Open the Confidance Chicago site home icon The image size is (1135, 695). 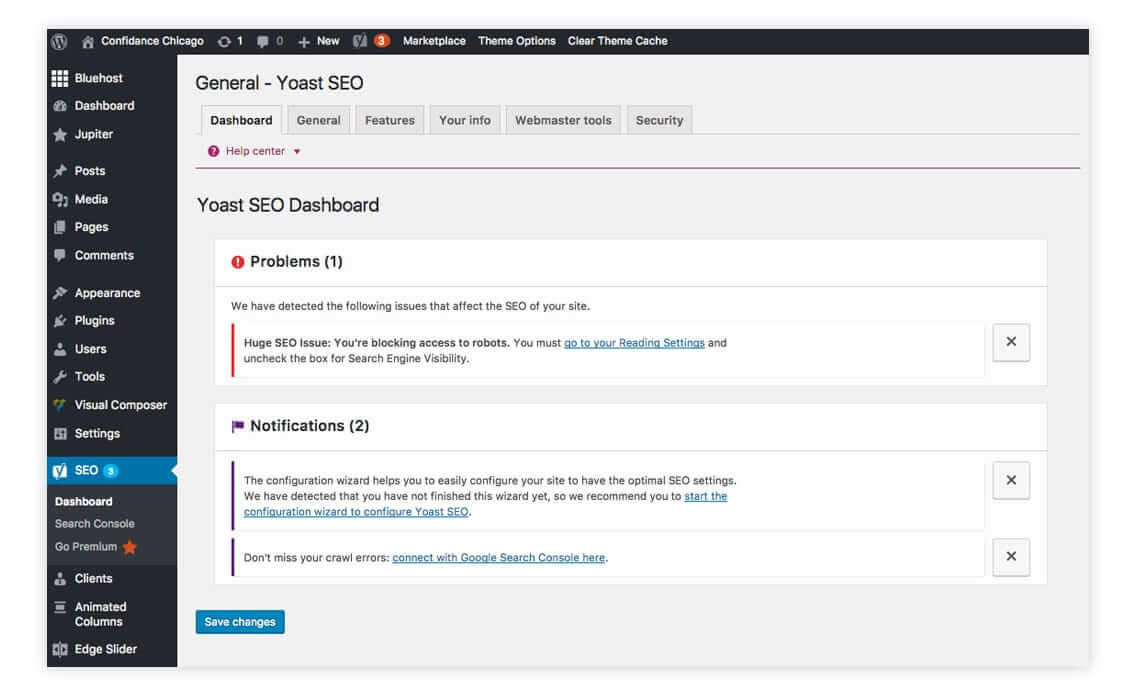88,41
